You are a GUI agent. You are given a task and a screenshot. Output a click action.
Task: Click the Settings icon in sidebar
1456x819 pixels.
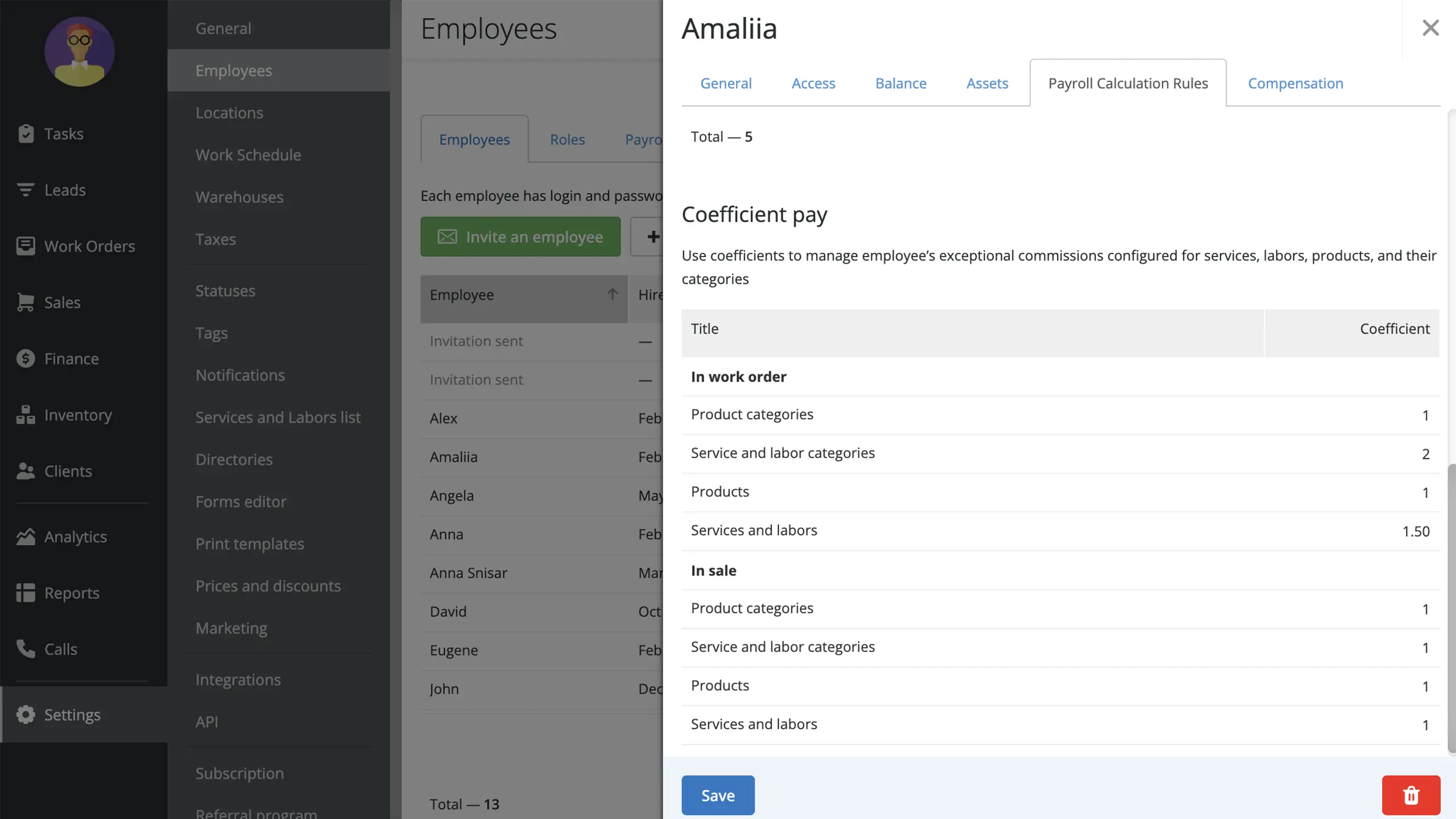click(25, 715)
